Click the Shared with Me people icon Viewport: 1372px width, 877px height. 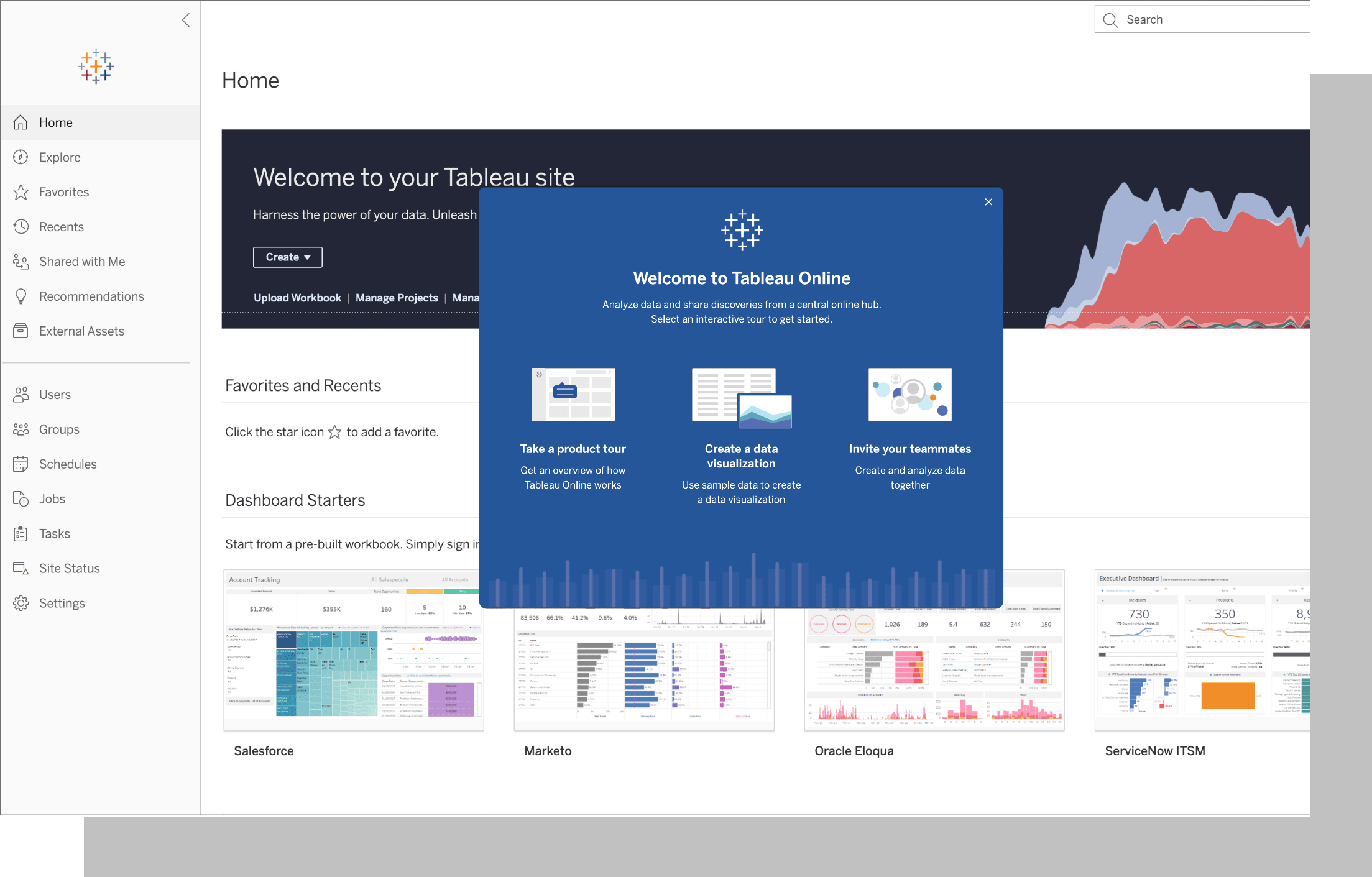pos(21,262)
